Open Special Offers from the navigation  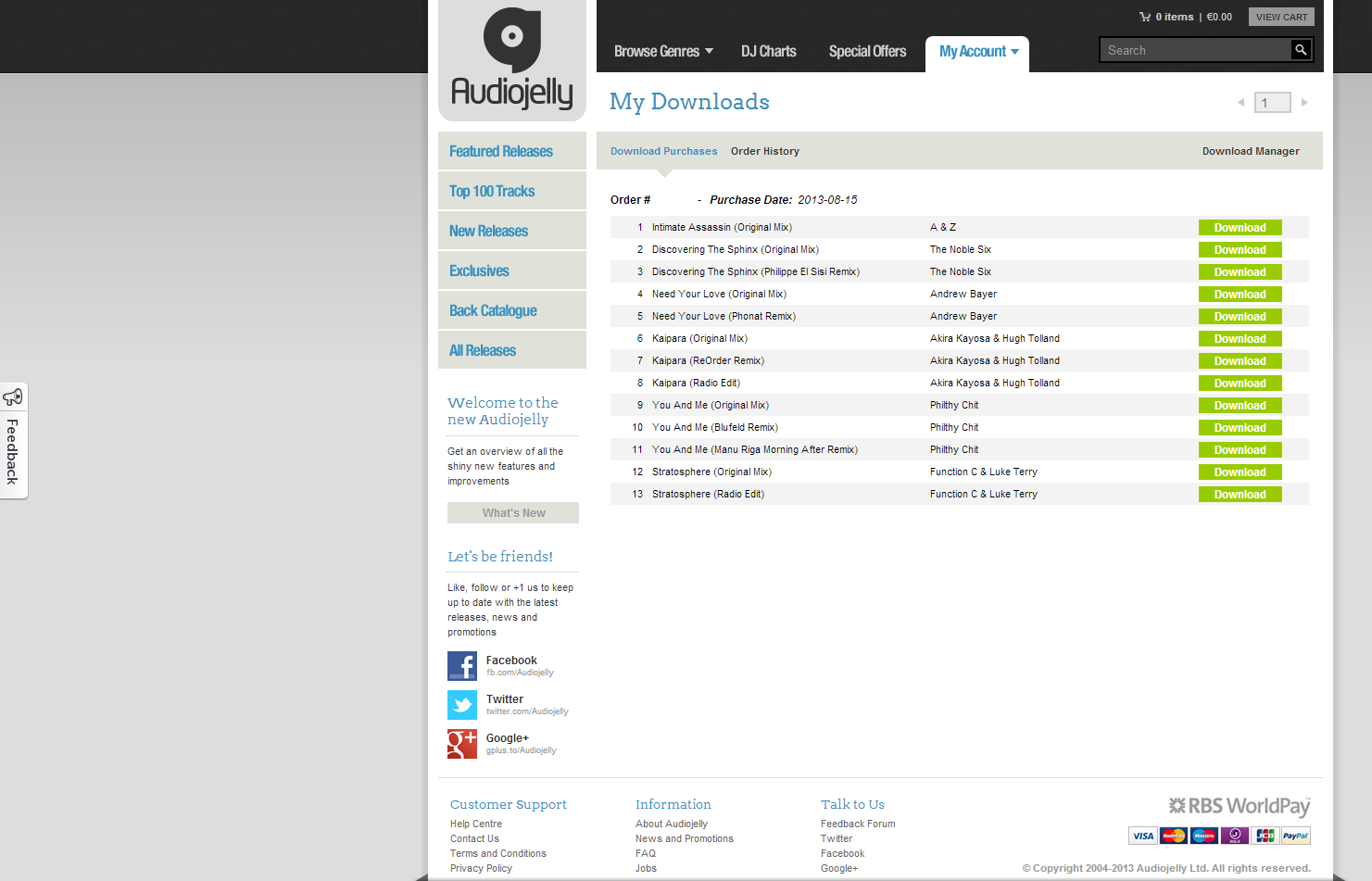tap(867, 52)
